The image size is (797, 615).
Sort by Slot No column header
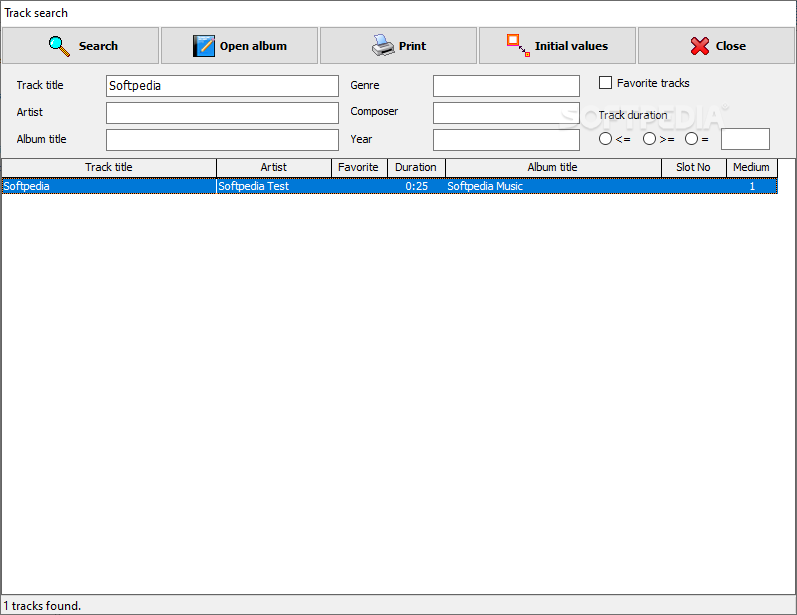coord(693,167)
